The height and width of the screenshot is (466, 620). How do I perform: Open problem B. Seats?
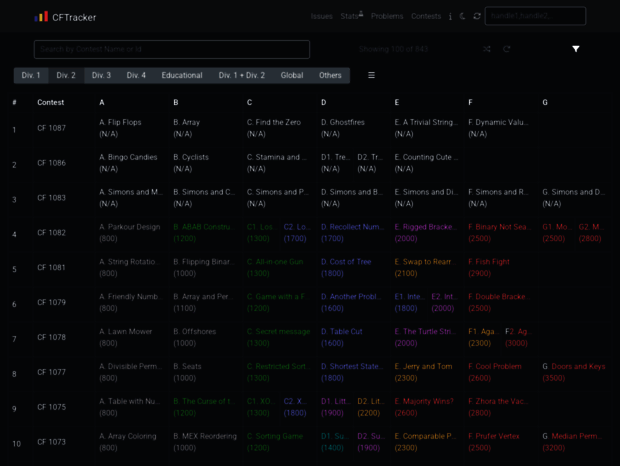(x=187, y=366)
